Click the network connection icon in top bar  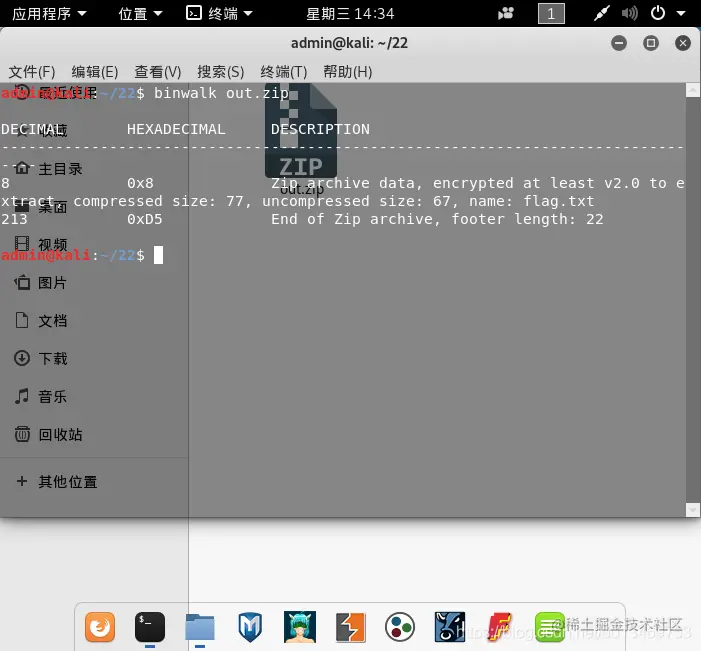pos(602,13)
